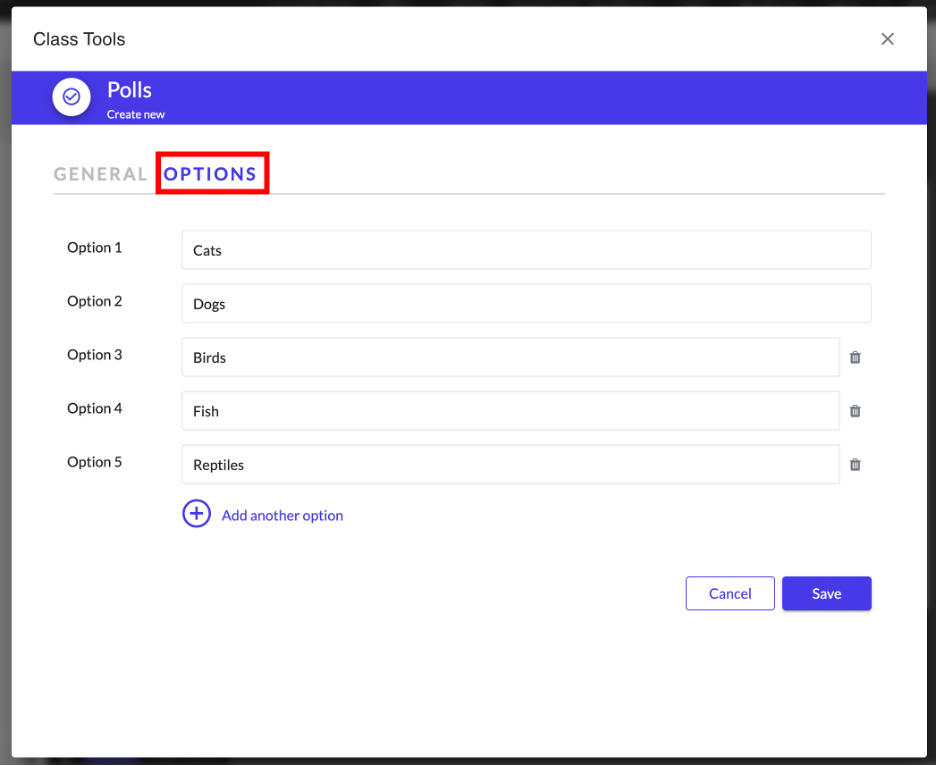The width and height of the screenshot is (936, 766).
Task: Cancel the poll creation
Action: click(x=729, y=593)
